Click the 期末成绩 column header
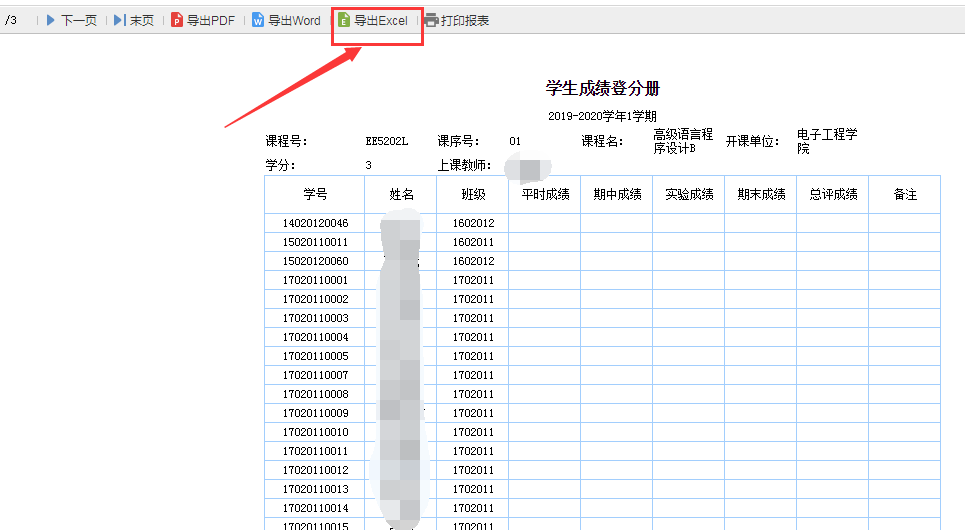 click(761, 194)
